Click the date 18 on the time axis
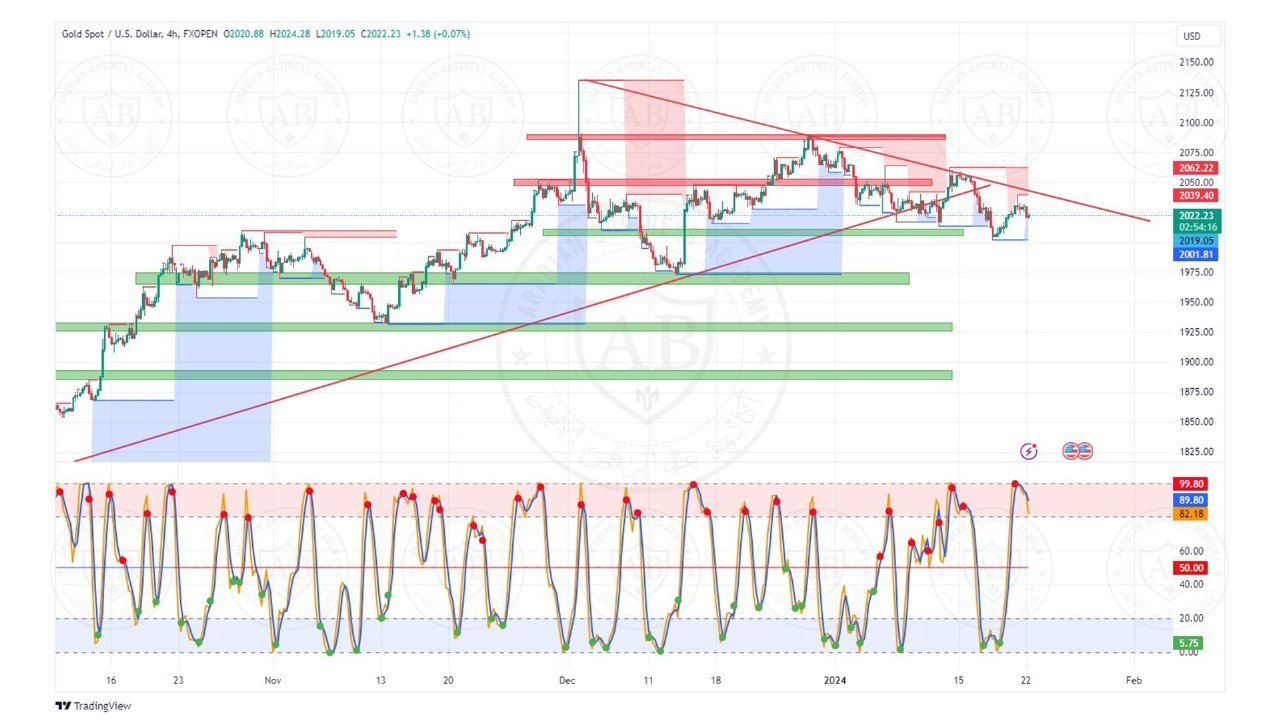The image size is (1280, 720). [x=716, y=680]
